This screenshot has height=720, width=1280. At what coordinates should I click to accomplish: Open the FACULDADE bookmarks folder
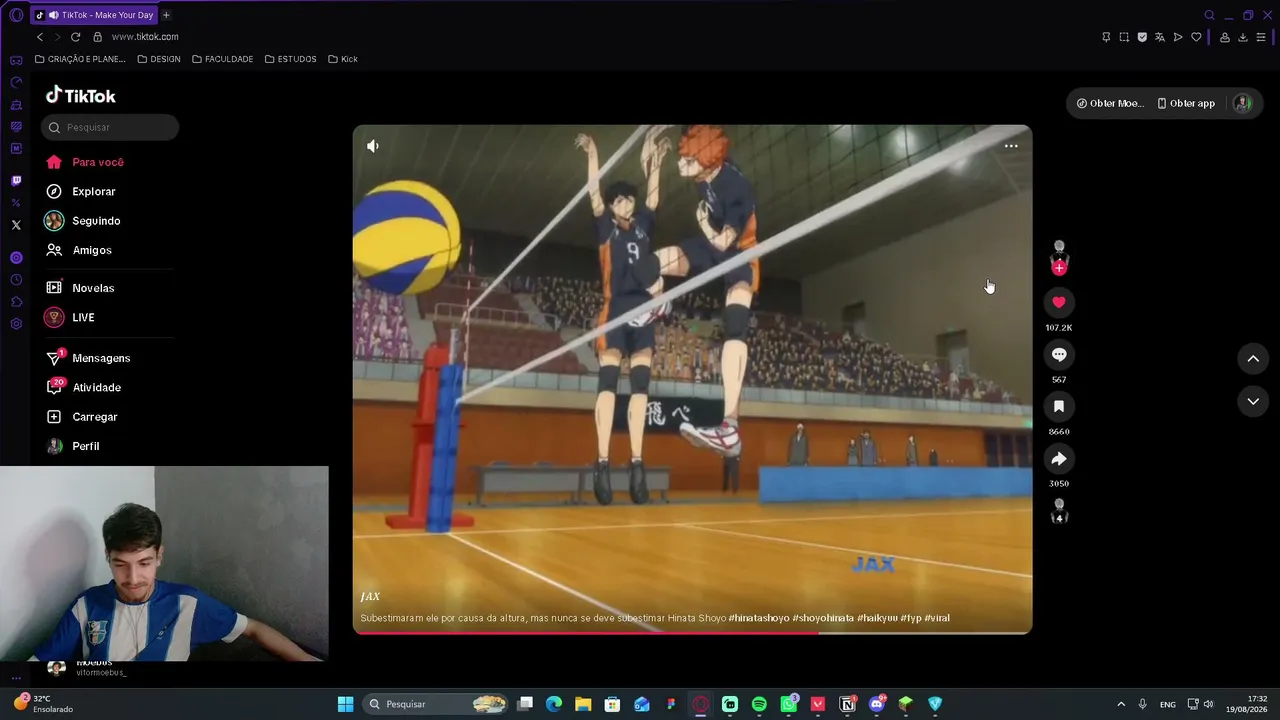(x=222, y=59)
